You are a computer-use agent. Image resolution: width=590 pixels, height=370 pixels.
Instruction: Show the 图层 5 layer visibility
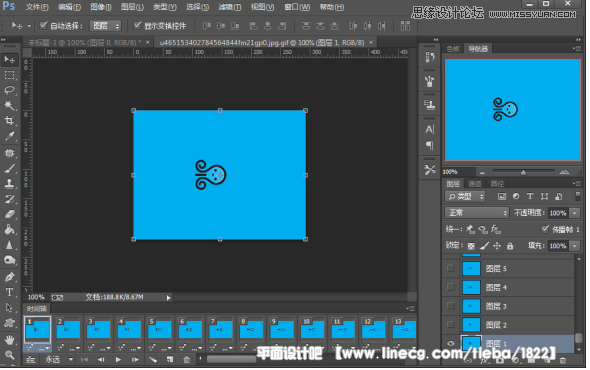point(450,268)
